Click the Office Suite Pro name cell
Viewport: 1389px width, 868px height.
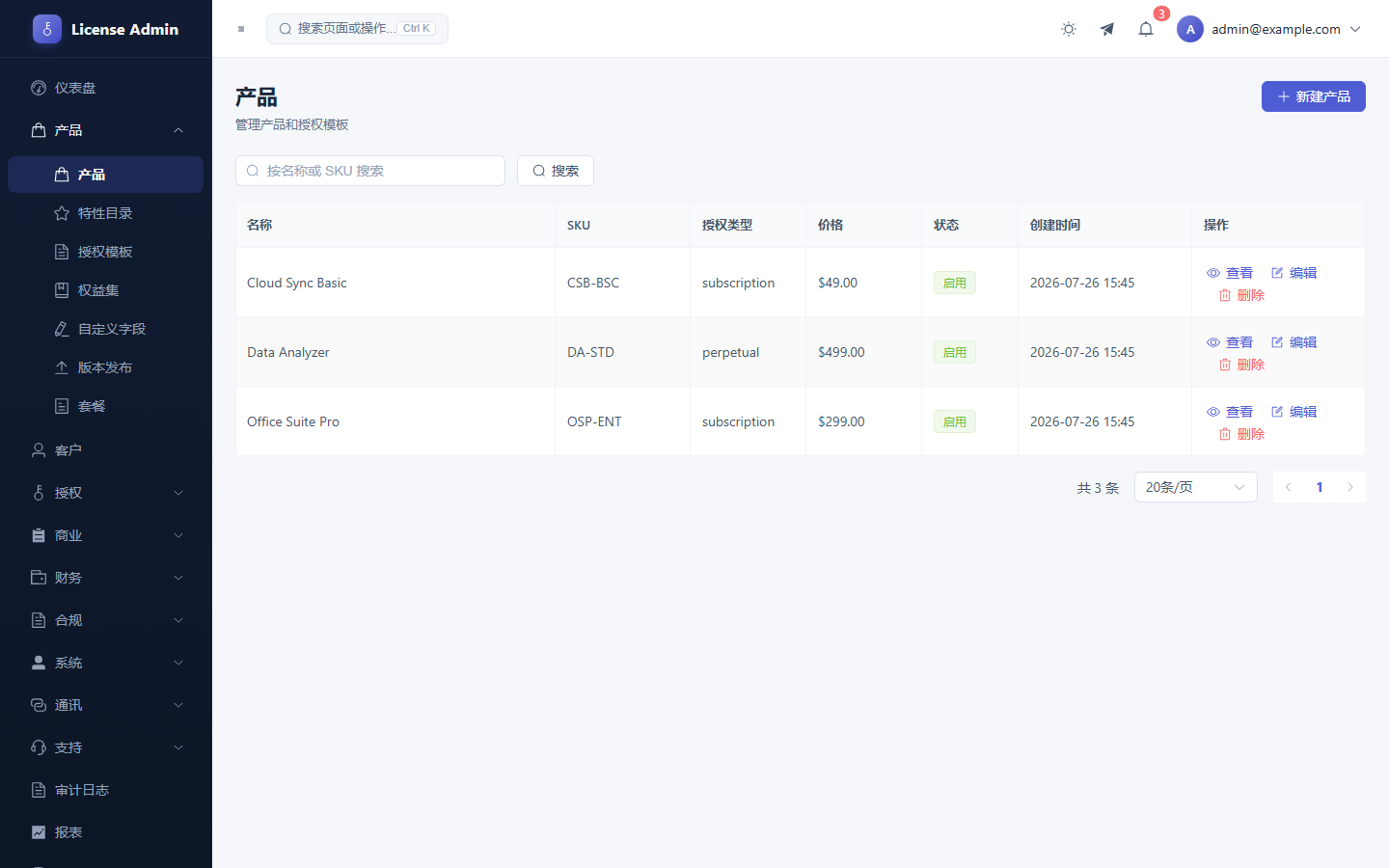tap(395, 421)
